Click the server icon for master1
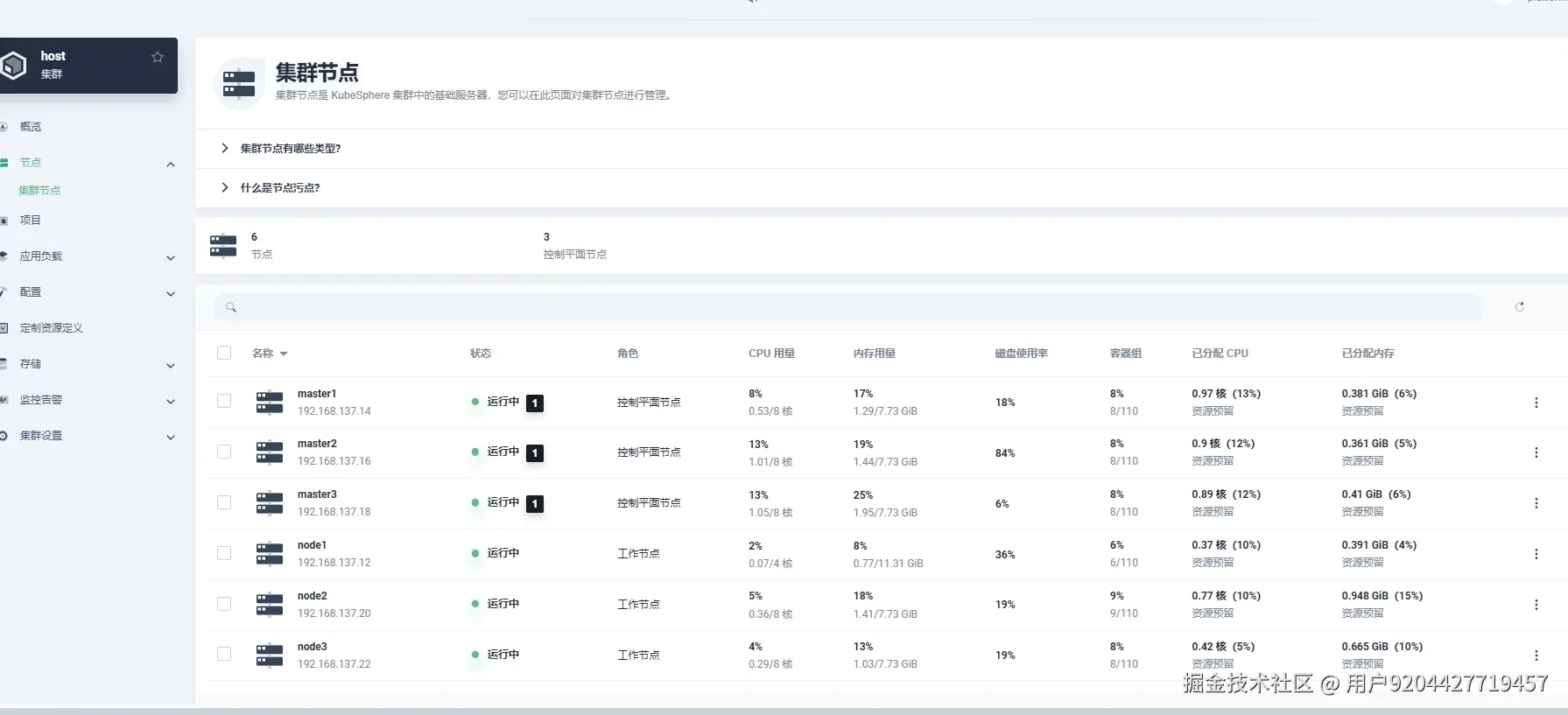The image size is (1568, 715). coord(270,403)
